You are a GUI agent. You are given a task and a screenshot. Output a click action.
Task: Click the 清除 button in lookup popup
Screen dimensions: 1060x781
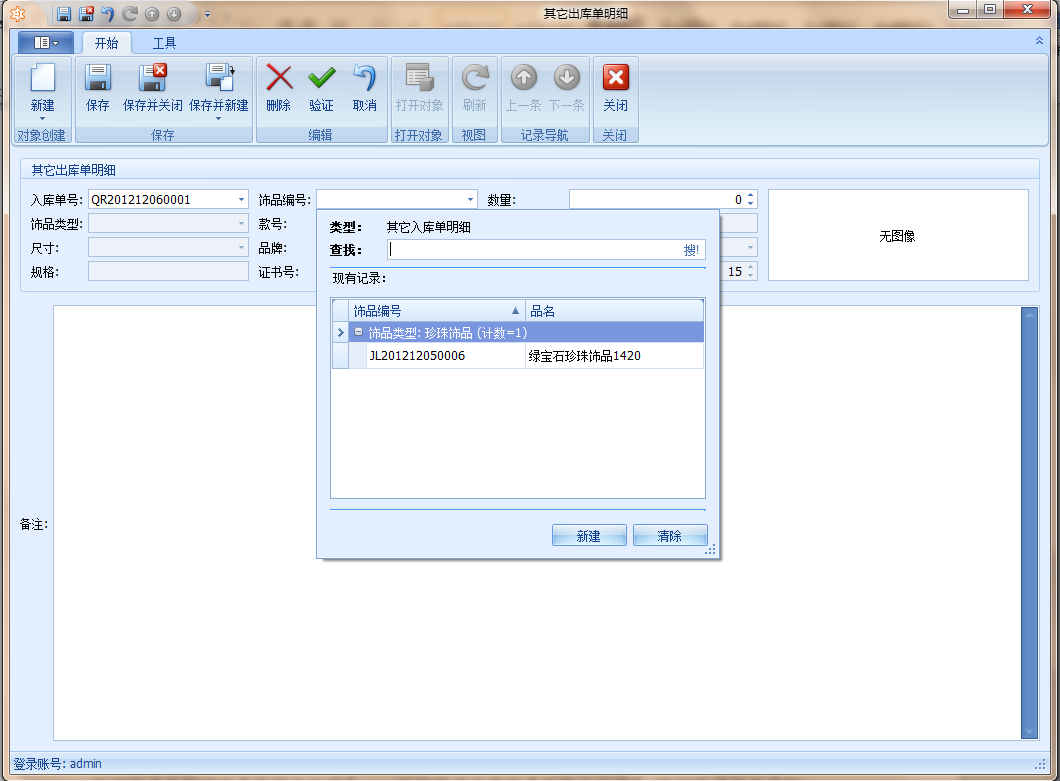pos(670,536)
